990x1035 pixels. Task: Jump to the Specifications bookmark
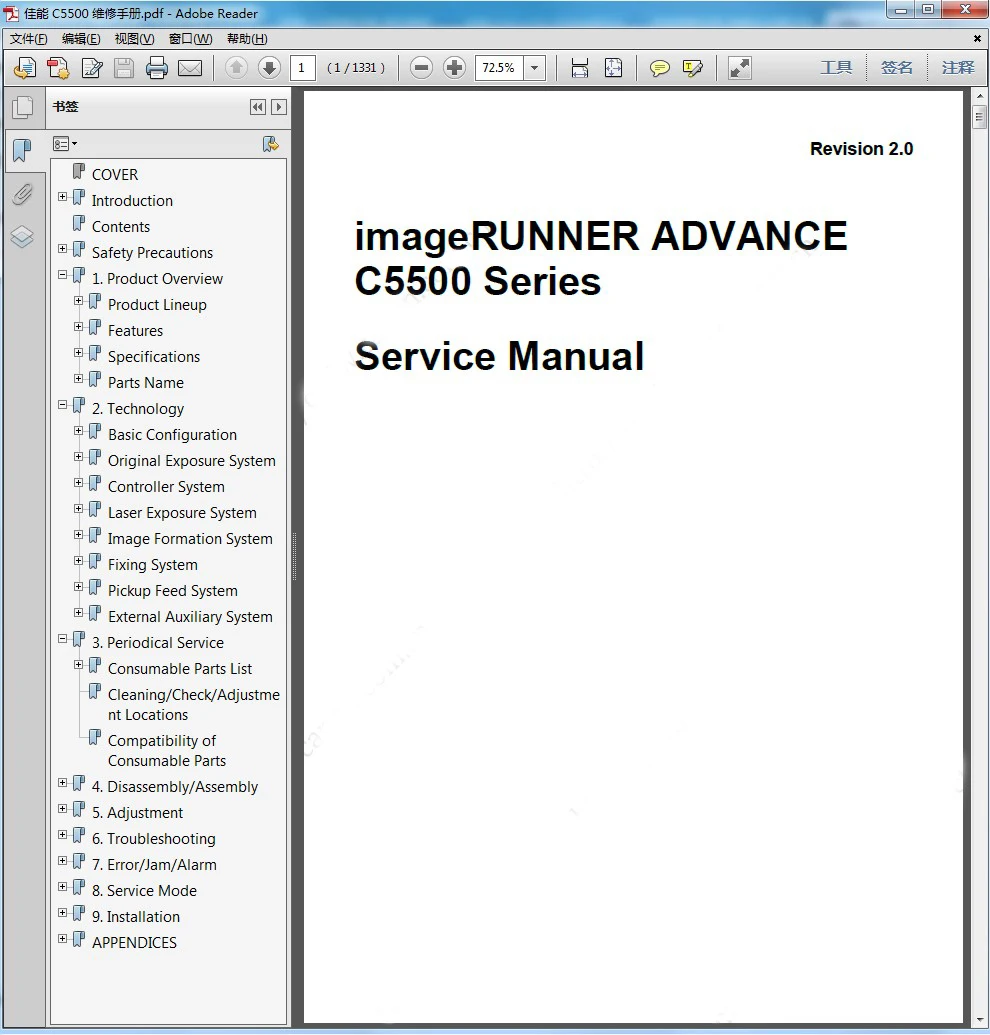pos(154,357)
